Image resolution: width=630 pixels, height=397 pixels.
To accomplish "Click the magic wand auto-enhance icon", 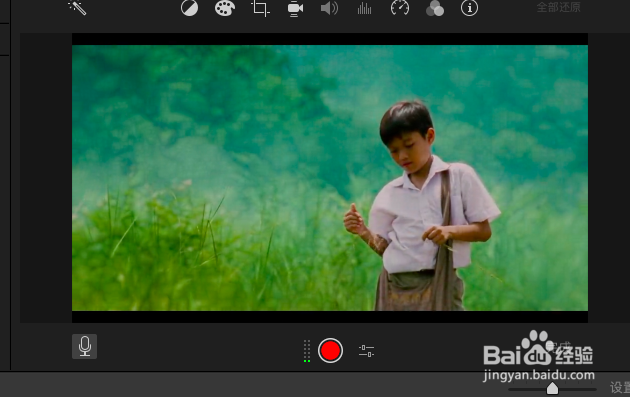I will (77, 8).
